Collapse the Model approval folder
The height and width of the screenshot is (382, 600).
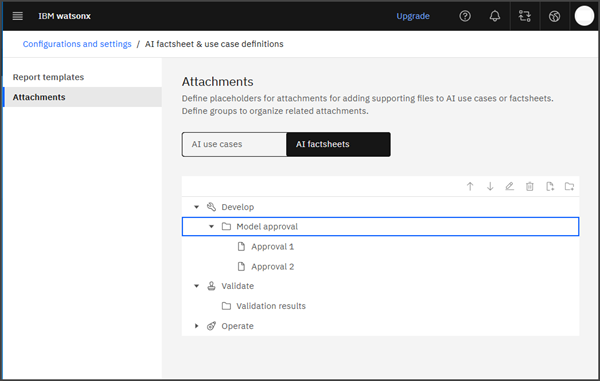click(x=211, y=227)
